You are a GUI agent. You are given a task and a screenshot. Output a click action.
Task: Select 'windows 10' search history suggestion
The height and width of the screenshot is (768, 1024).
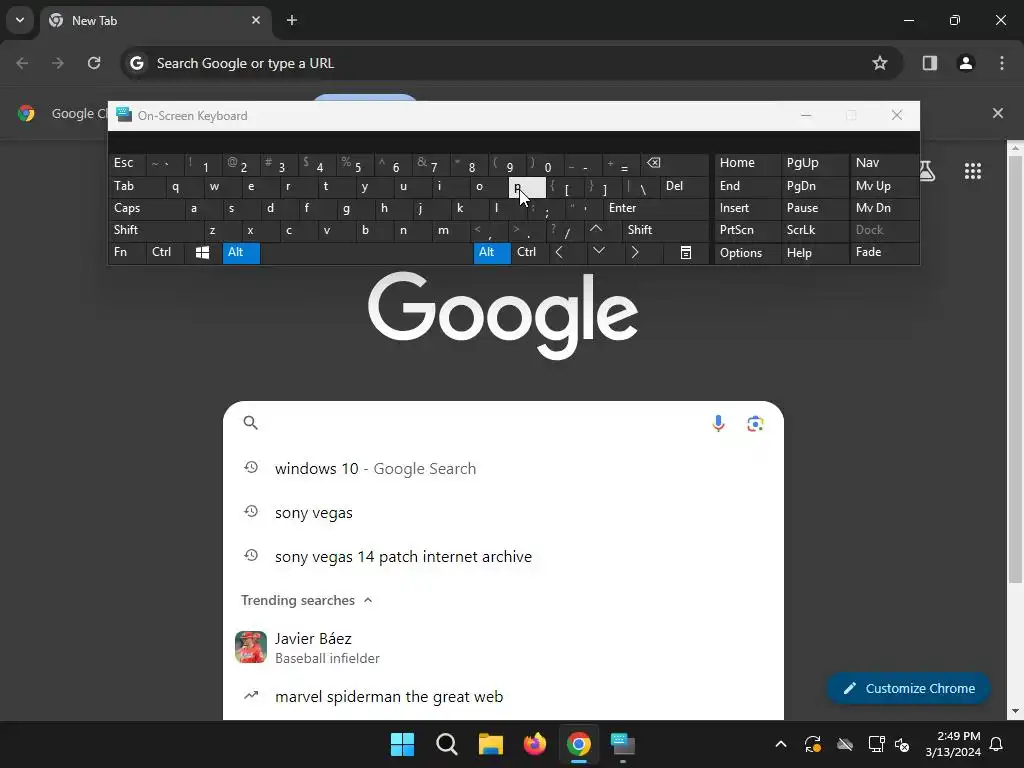click(503, 469)
